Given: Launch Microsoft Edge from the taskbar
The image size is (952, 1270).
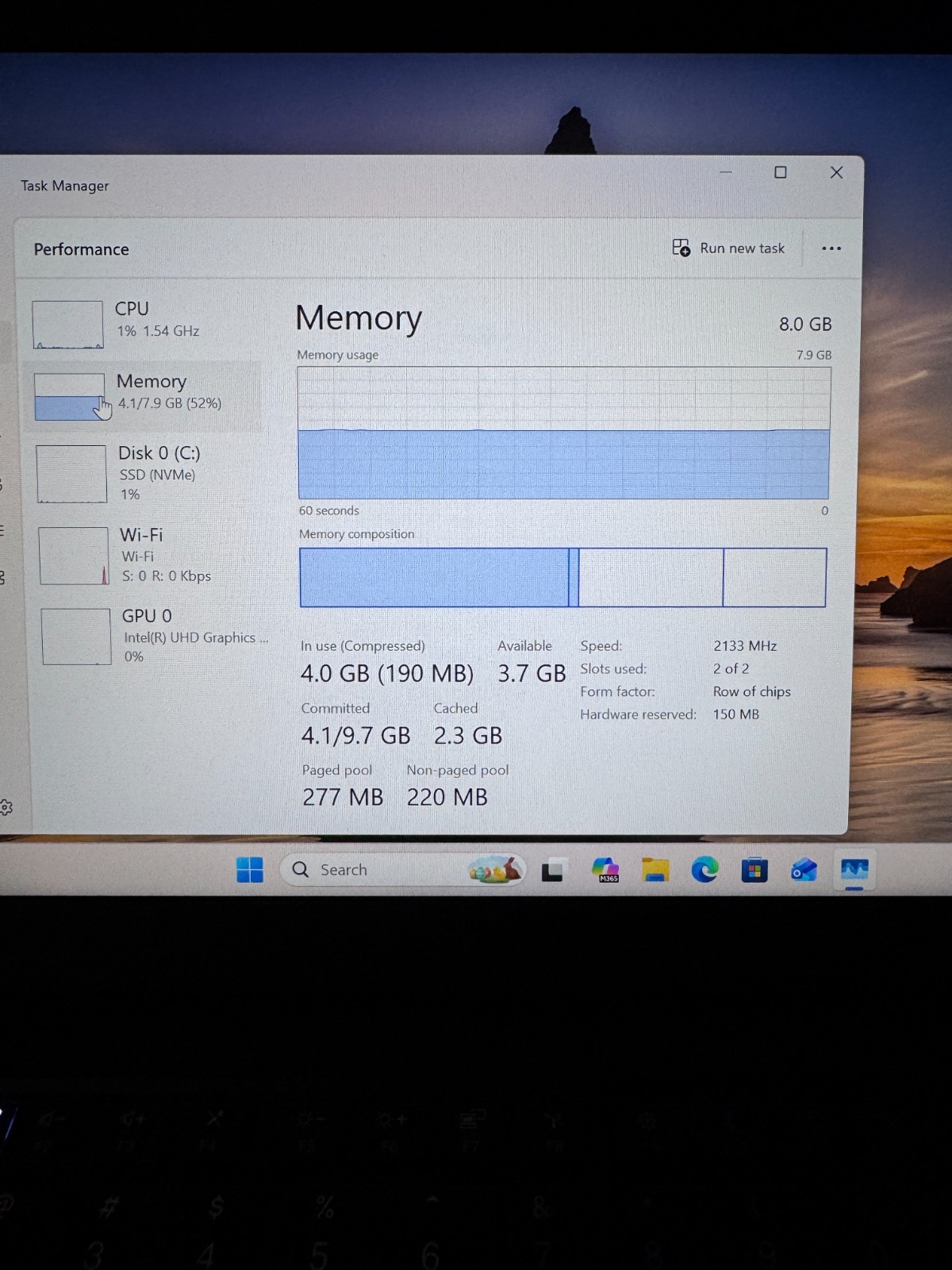Looking at the screenshot, I should pos(704,871).
